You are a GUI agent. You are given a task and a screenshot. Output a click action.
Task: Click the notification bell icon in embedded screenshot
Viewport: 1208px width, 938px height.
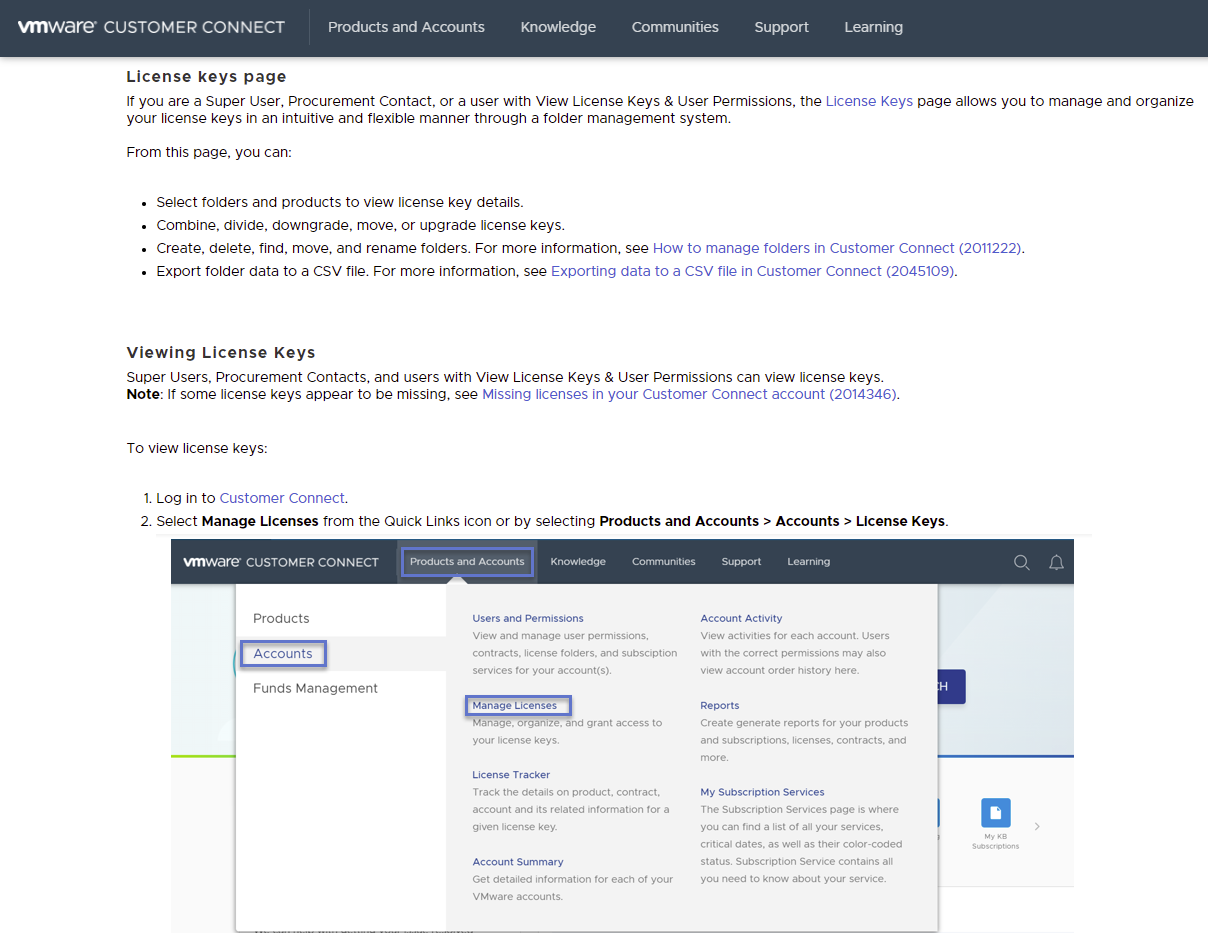(1056, 562)
